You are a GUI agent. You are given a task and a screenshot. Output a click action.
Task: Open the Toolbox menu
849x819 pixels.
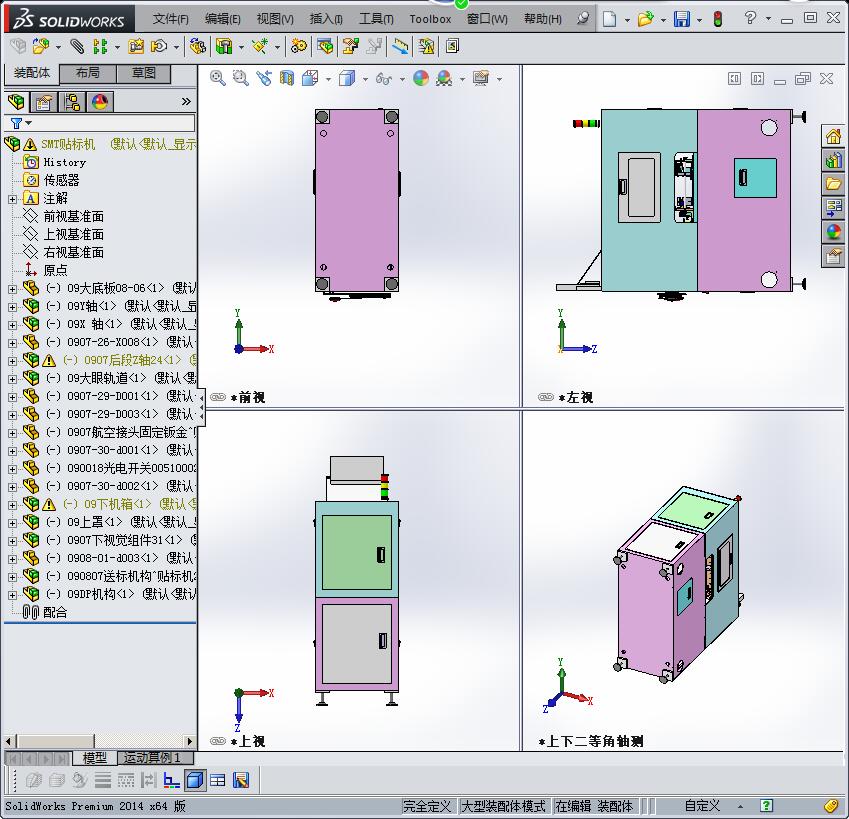point(430,19)
